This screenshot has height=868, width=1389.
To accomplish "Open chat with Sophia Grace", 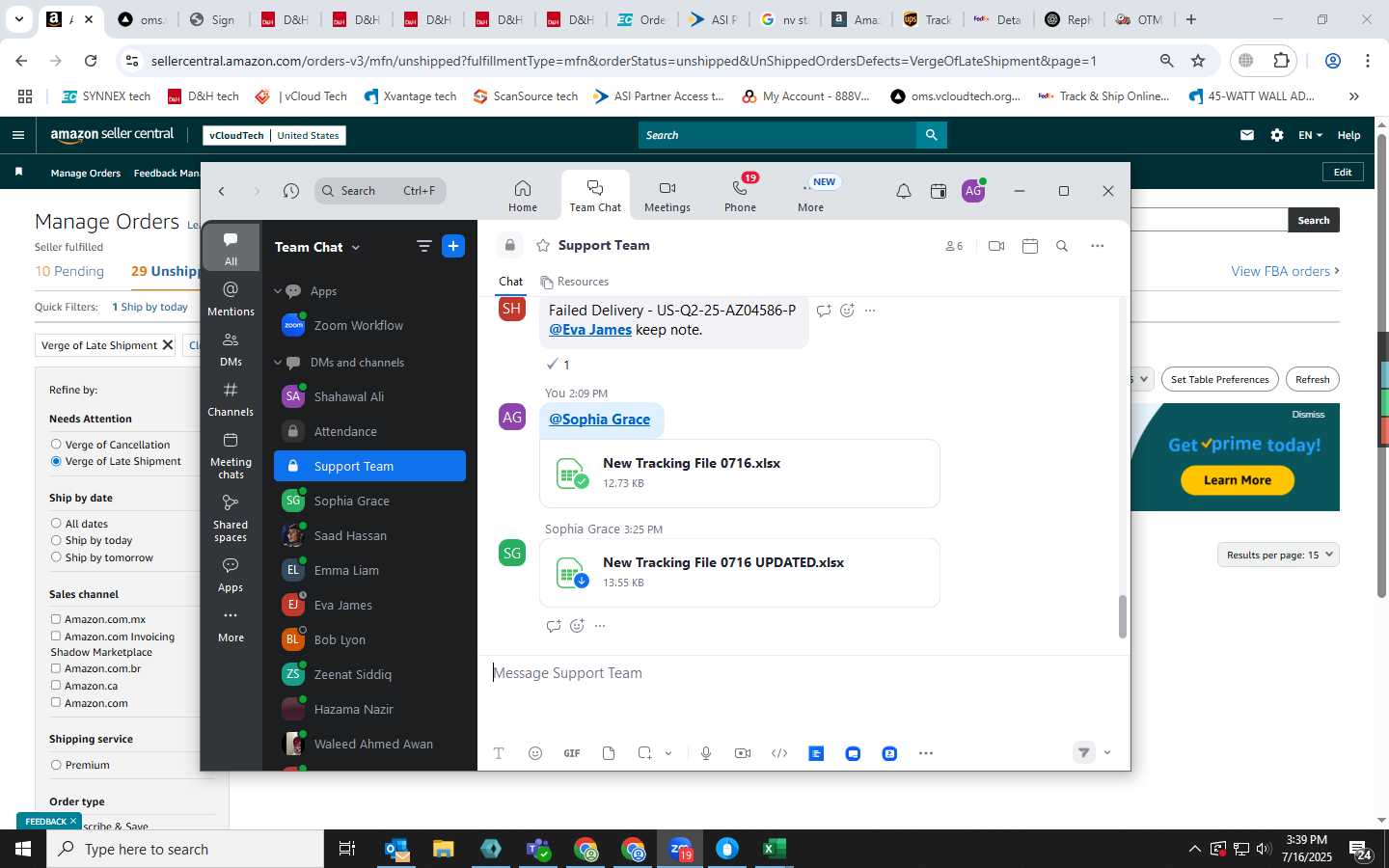I will [x=369, y=501].
